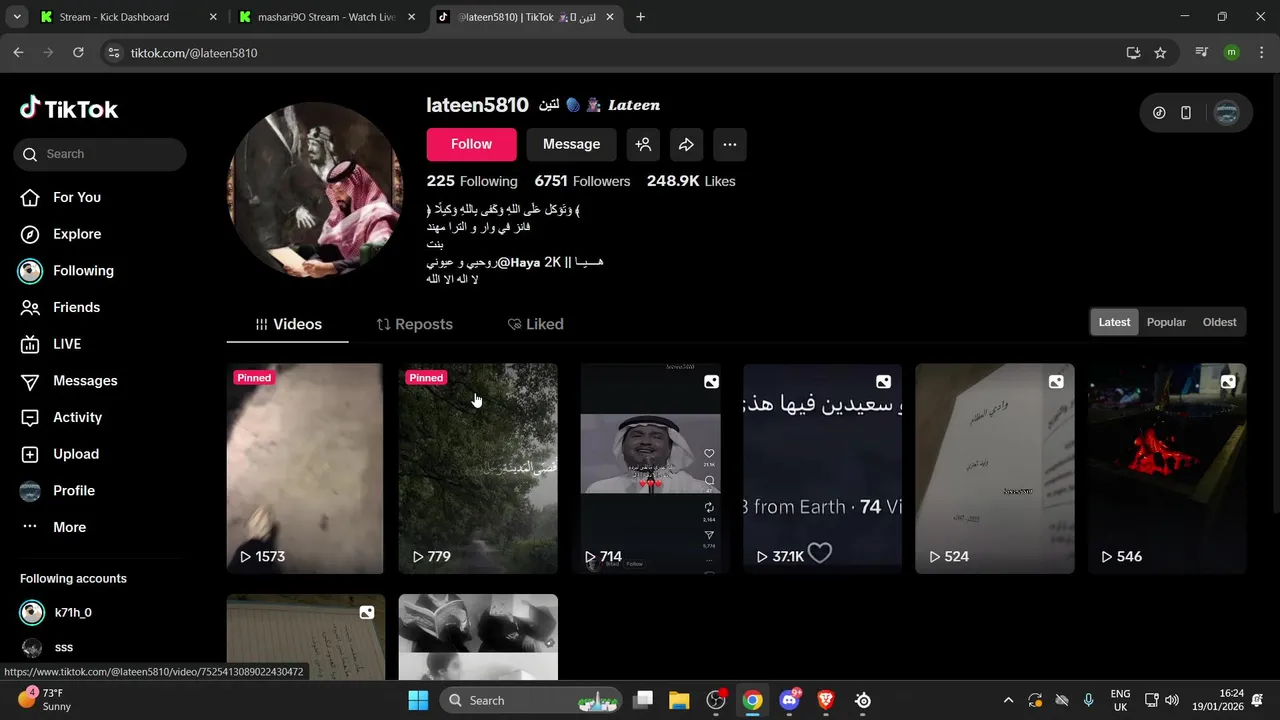Reload the TikTok page
Viewport: 1280px width, 720px height.
78,53
